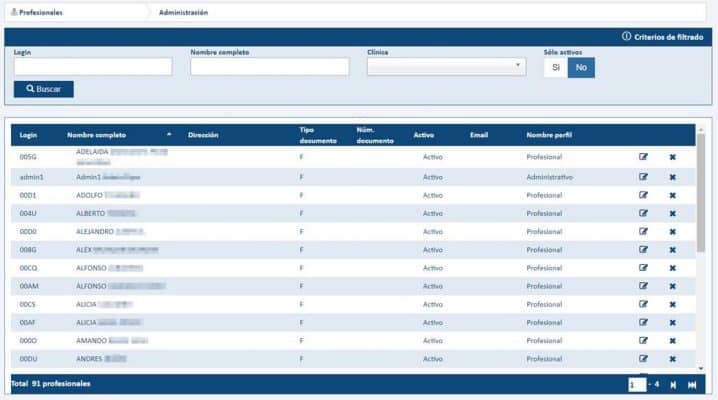Image resolution: width=718 pixels, height=400 pixels.
Task: Remove the ALBERTO row with X icon
Action: 672,213
